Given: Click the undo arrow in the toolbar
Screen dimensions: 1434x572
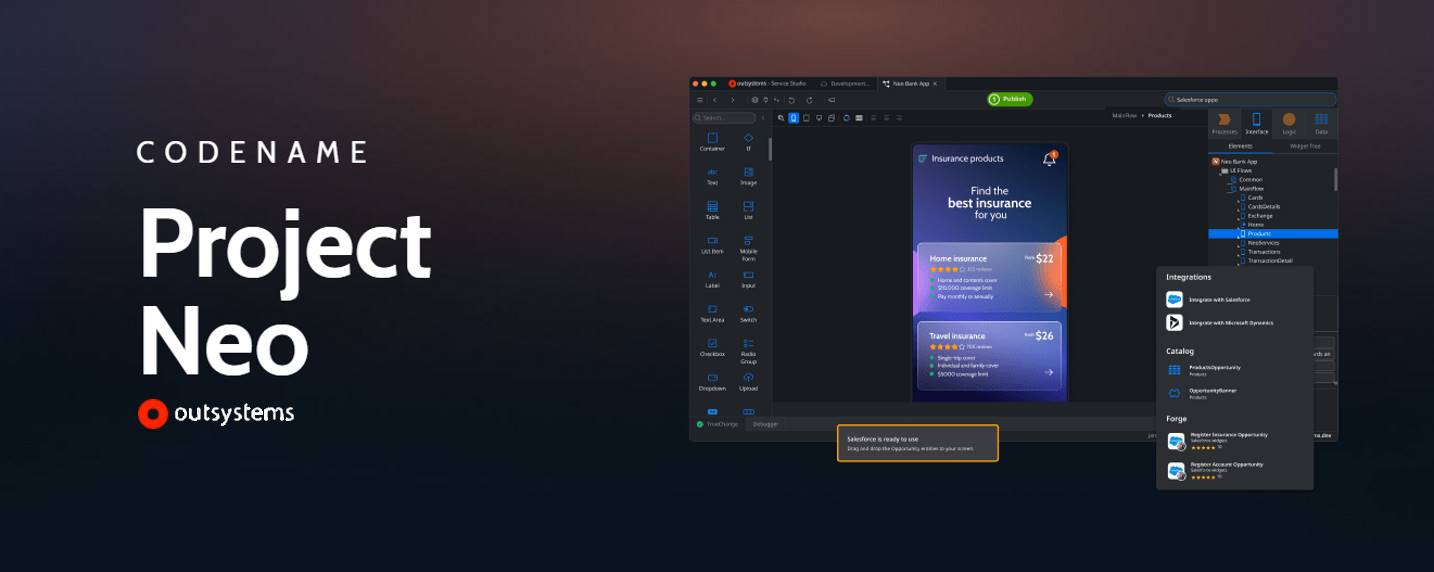Looking at the screenshot, I should click(x=791, y=100).
